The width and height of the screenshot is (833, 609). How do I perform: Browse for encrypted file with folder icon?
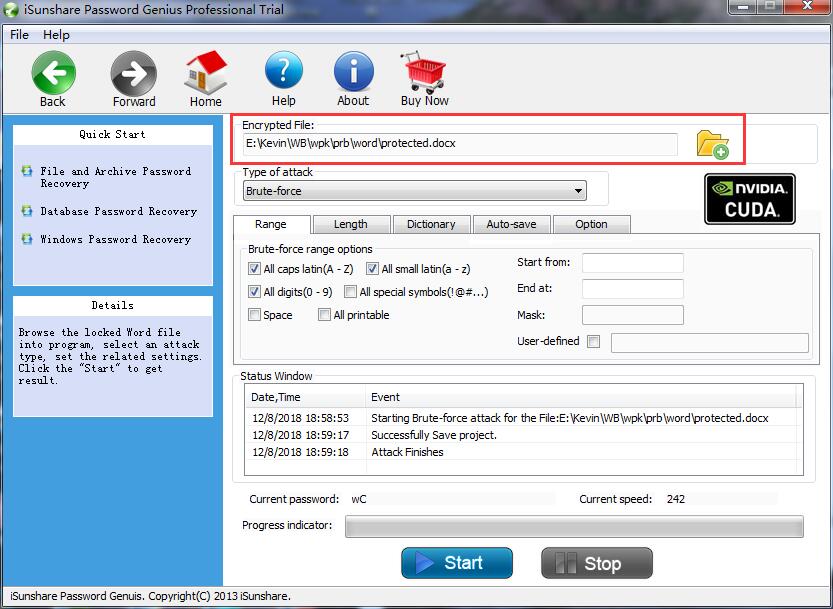(x=712, y=145)
